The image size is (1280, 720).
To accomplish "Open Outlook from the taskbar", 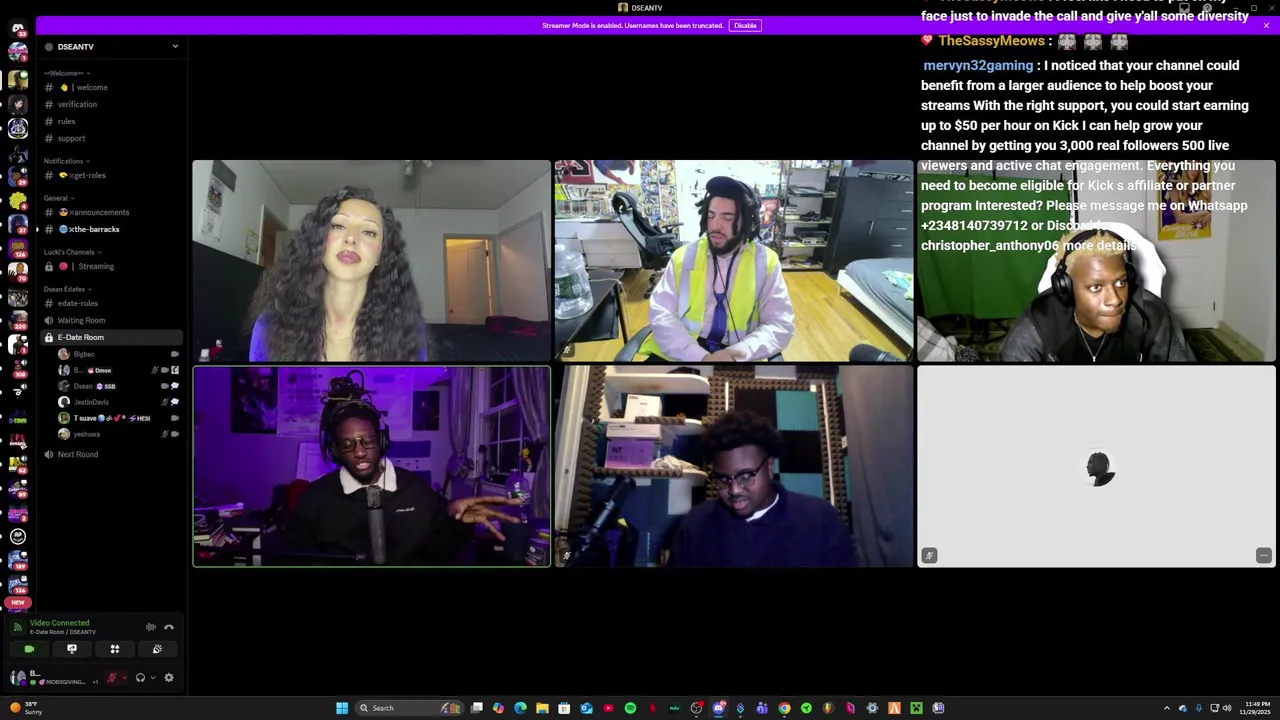I will point(586,708).
